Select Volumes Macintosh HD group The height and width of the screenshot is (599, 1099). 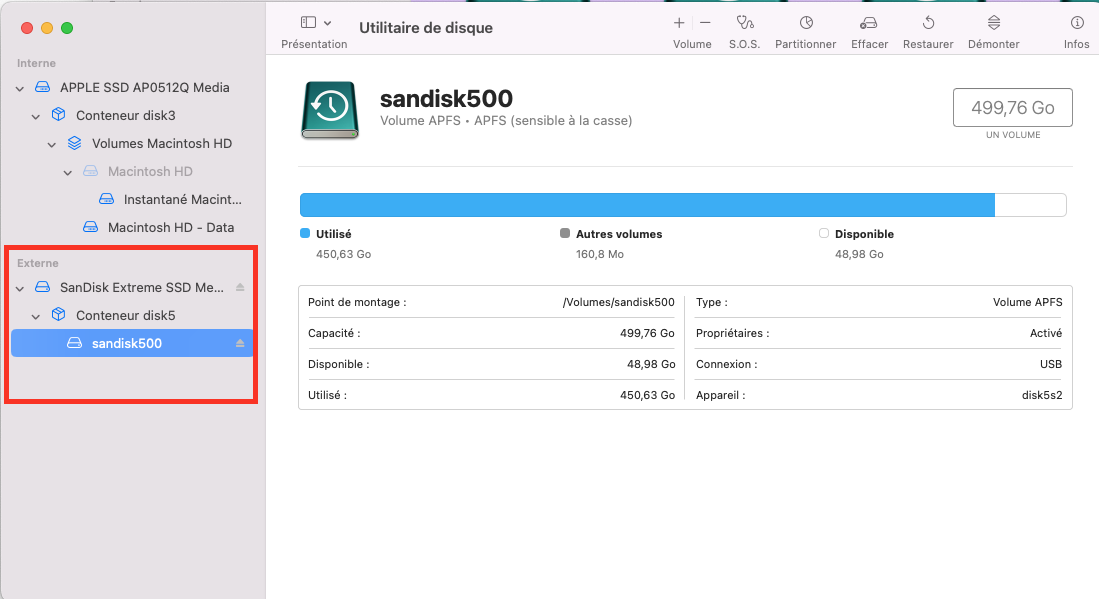[162, 144]
